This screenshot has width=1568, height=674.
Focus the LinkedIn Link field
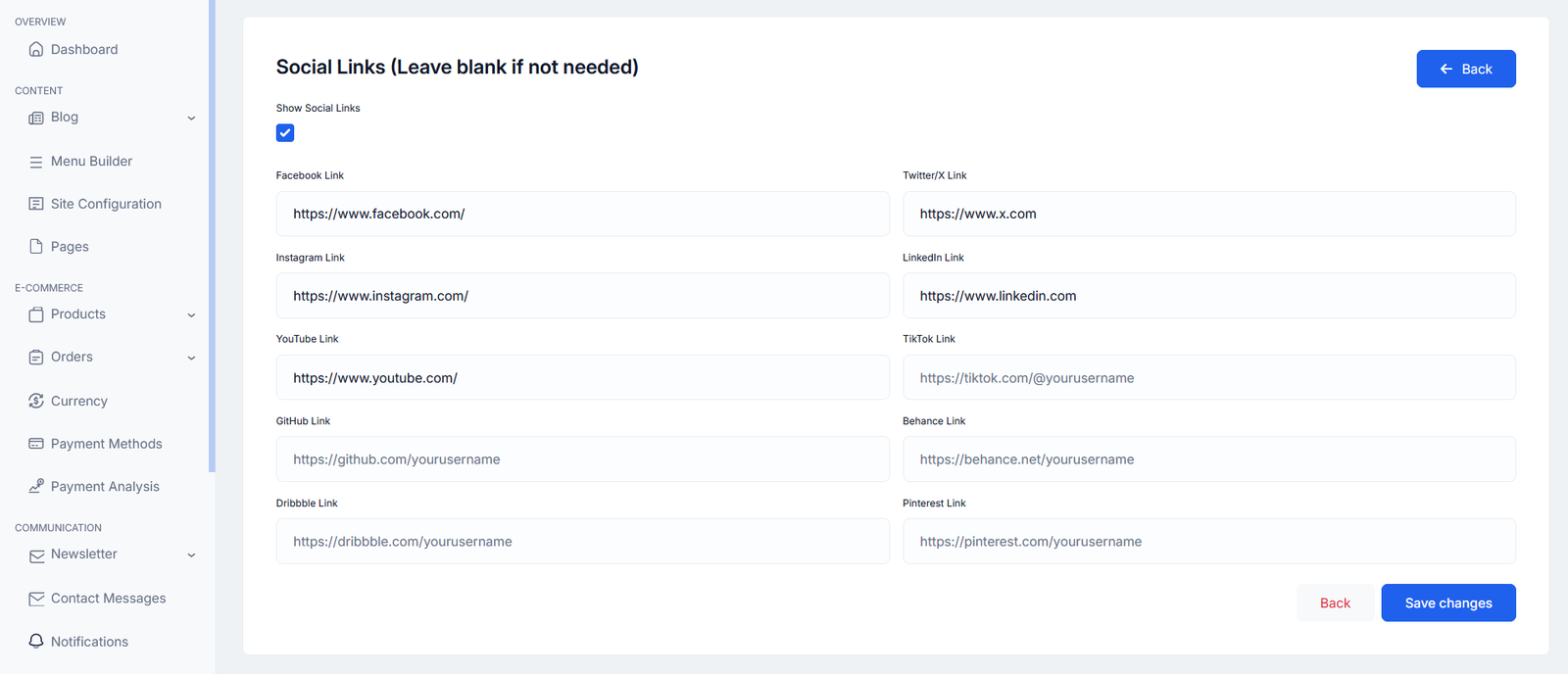1209,296
